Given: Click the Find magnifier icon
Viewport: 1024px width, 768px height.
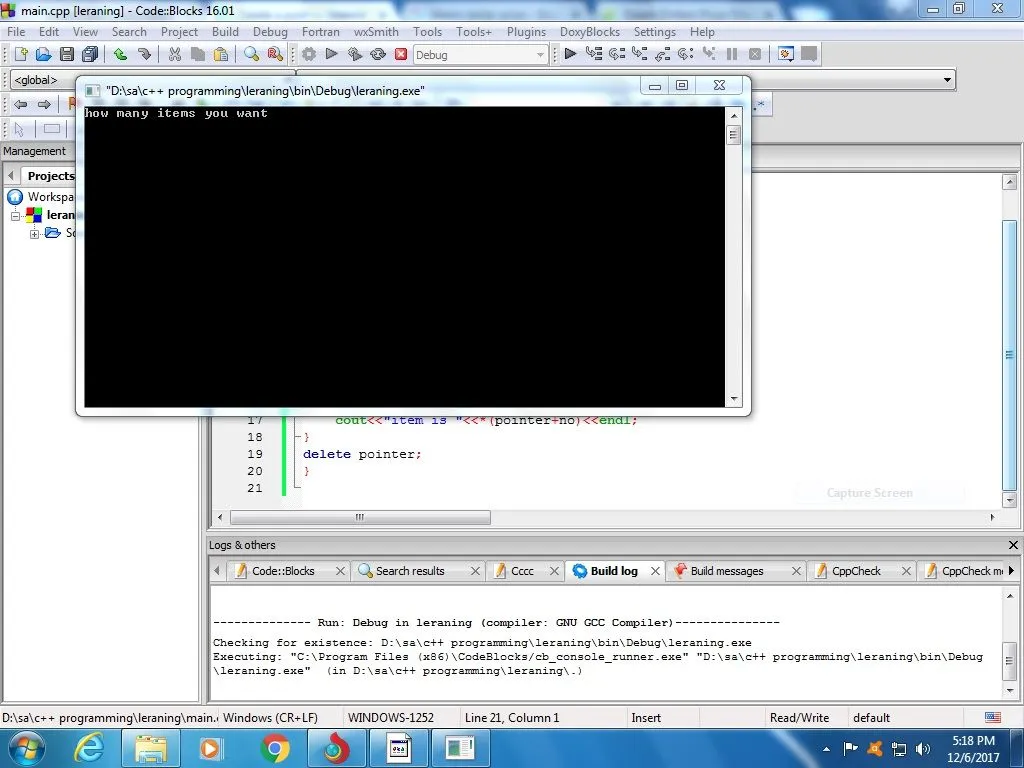Looking at the screenshot, I should [251, 54].
